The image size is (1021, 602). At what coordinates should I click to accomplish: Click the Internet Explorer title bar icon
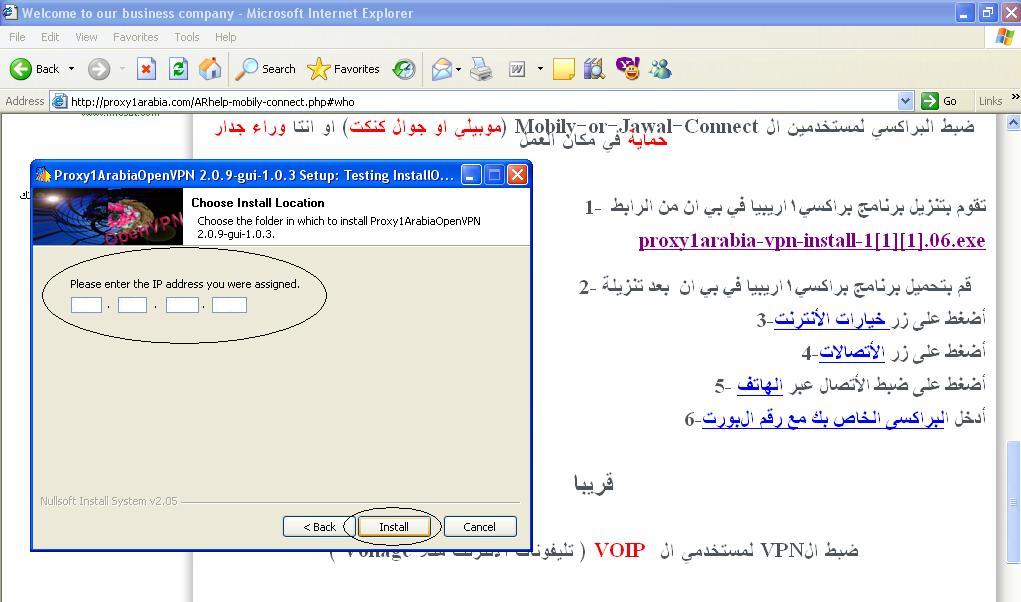(x=10, y=12)
